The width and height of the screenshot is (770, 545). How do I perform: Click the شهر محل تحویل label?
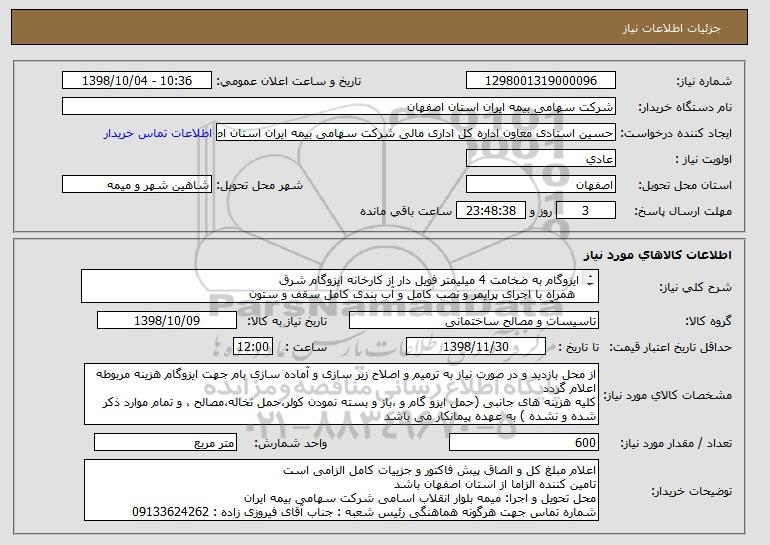coord(260,185)
